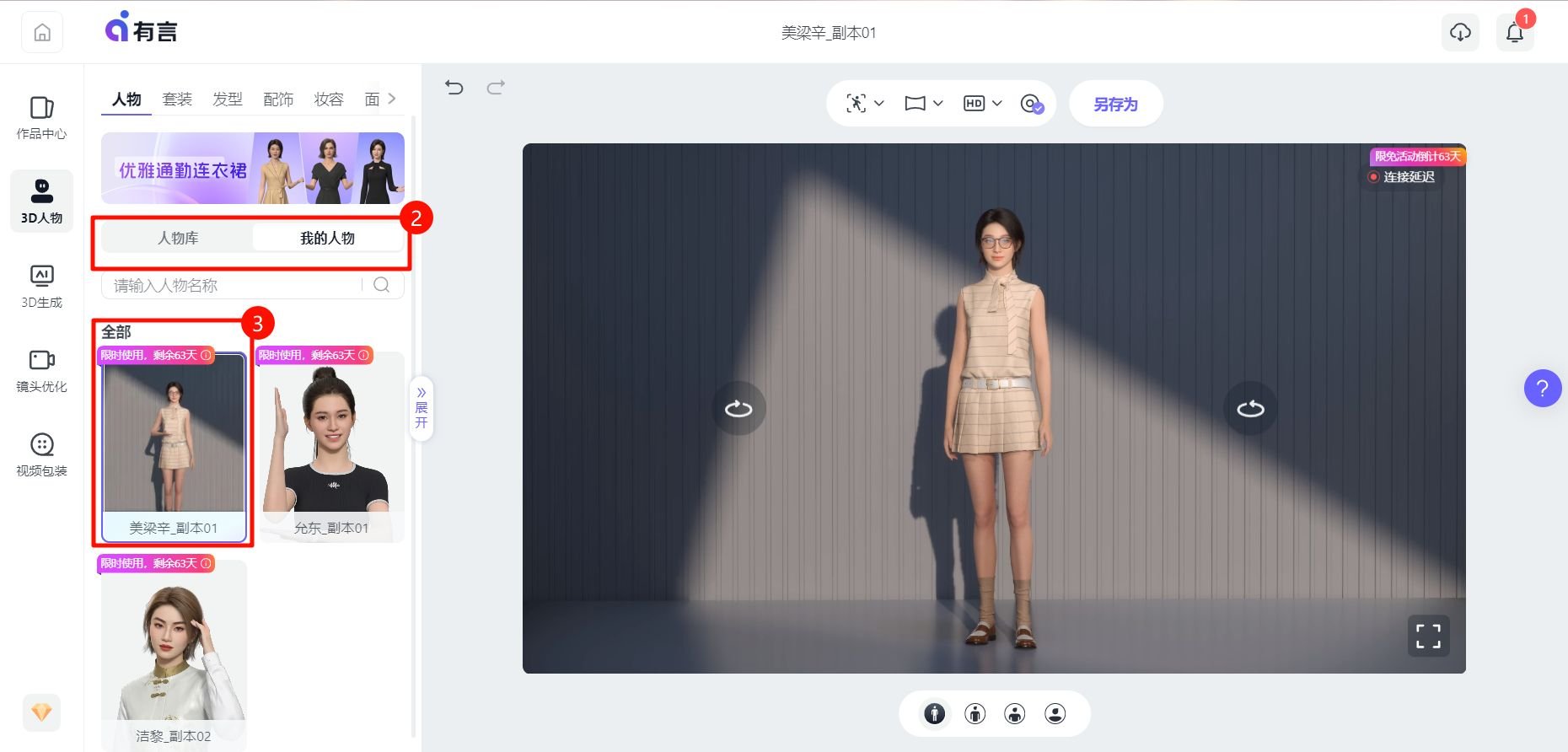Screen dimensions: 1568x752
Task: Open 镜头优化 in the sidebar
Action: pos(41,370)
